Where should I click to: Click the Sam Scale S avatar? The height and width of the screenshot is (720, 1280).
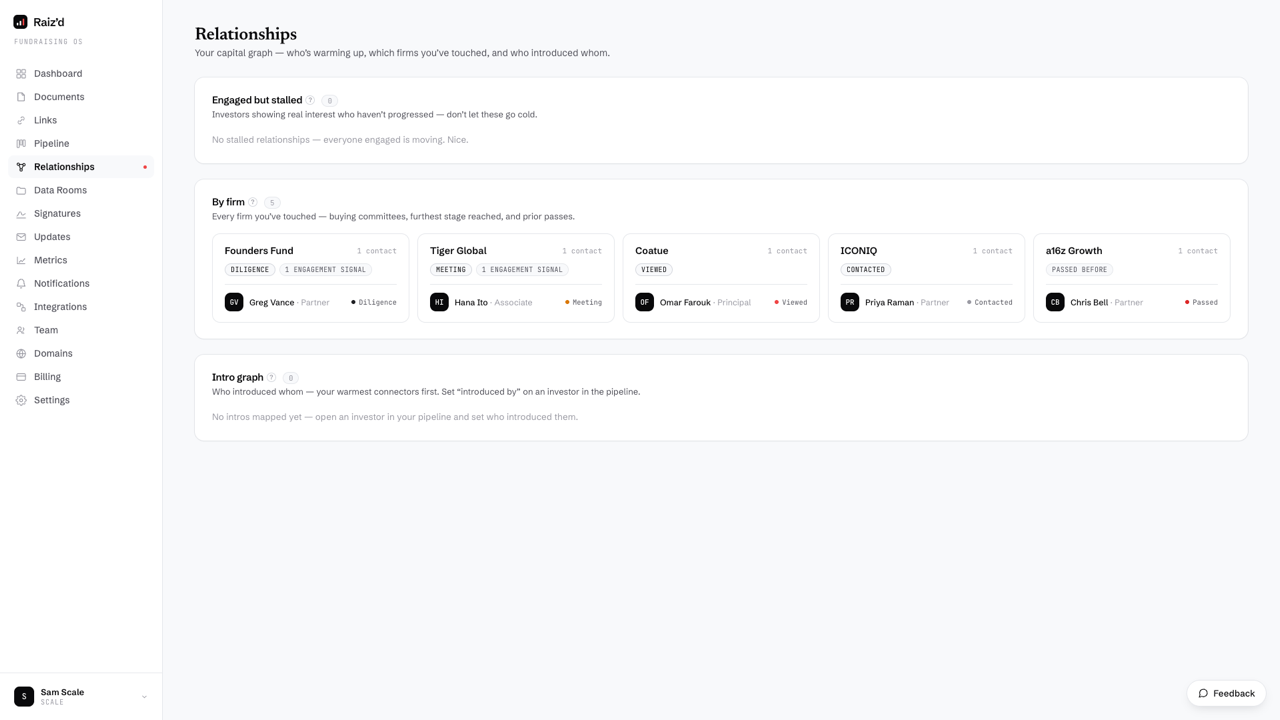24,696
